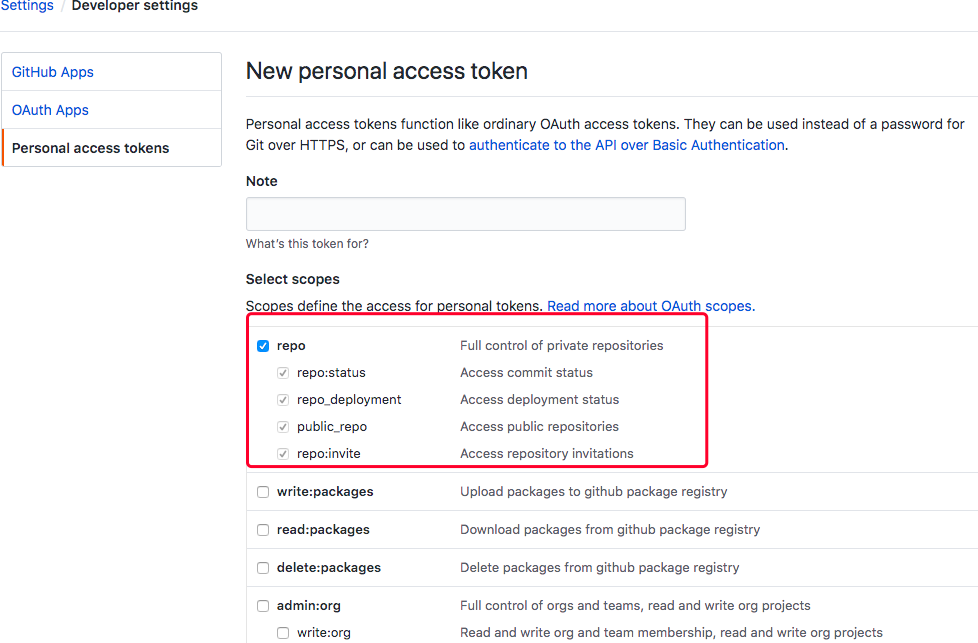978x643 pixels.
Task: Open GitHub Apps in sidebar
Action: [x=53, y=72]
